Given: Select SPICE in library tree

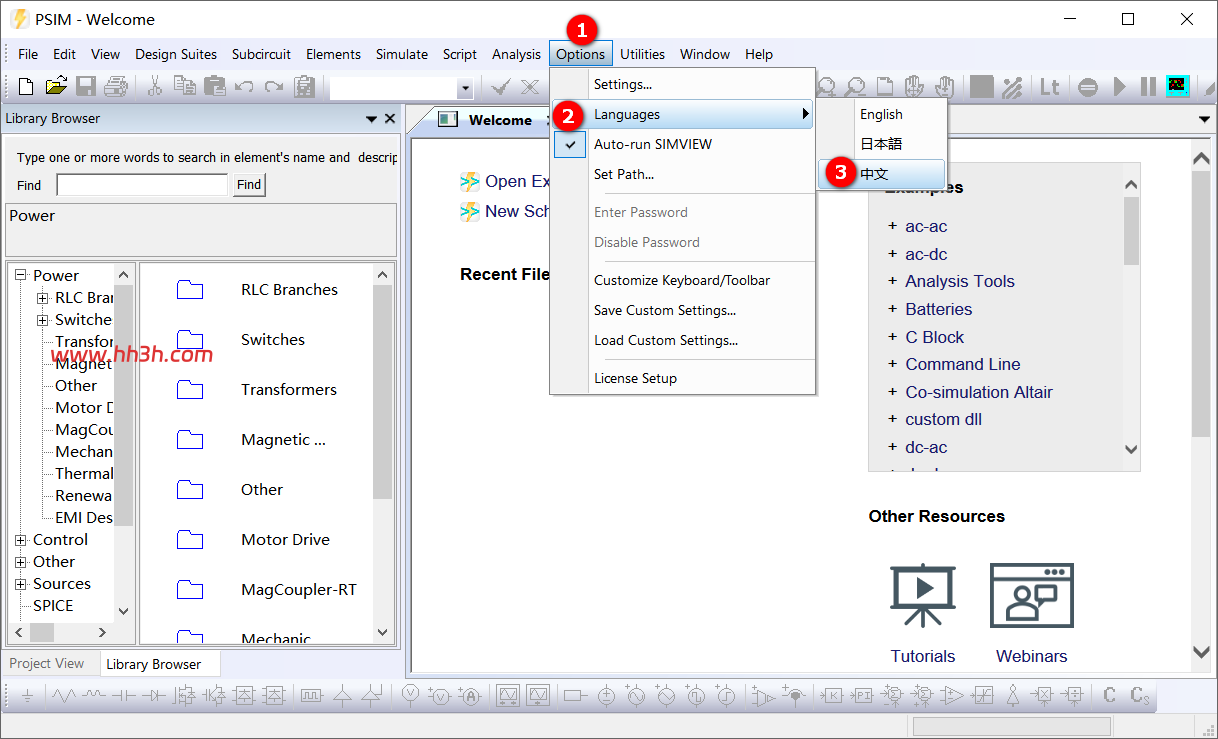Looking at the screenshot, I should [x=53, y=606].
